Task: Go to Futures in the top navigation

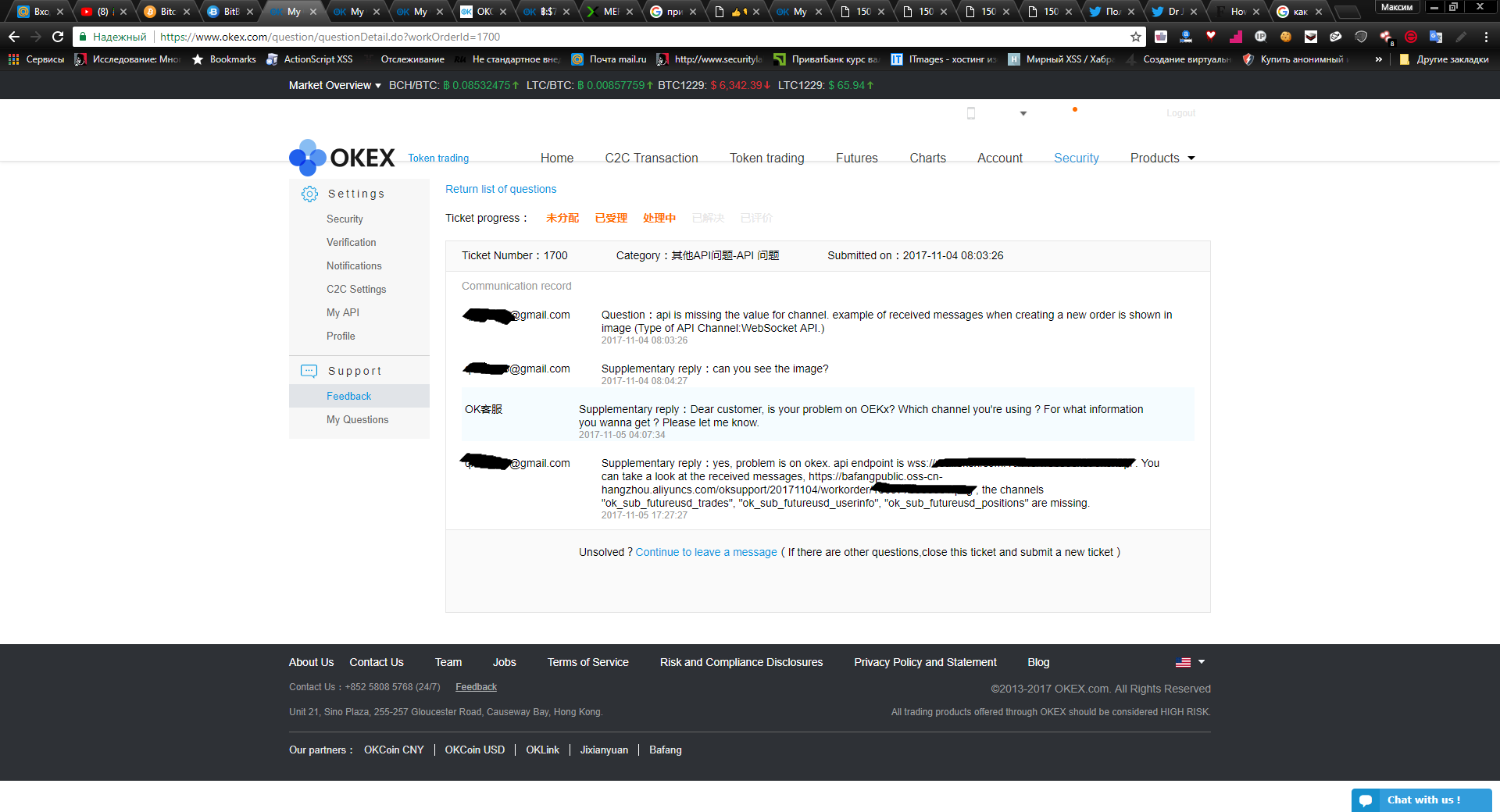Action: point(857,158)
